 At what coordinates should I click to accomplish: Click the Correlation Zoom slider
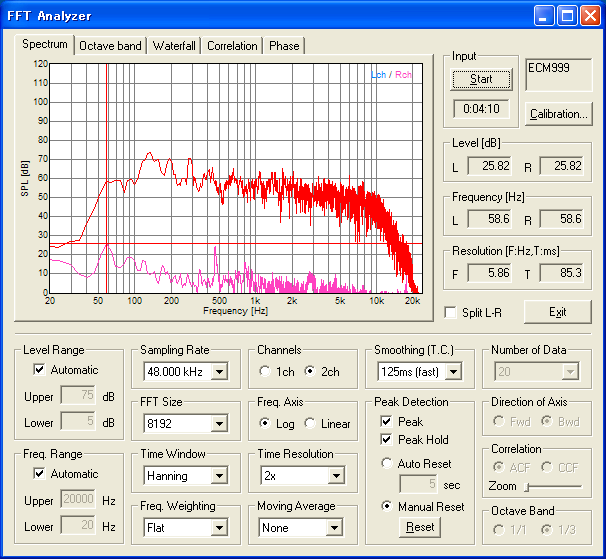point(553,487)
